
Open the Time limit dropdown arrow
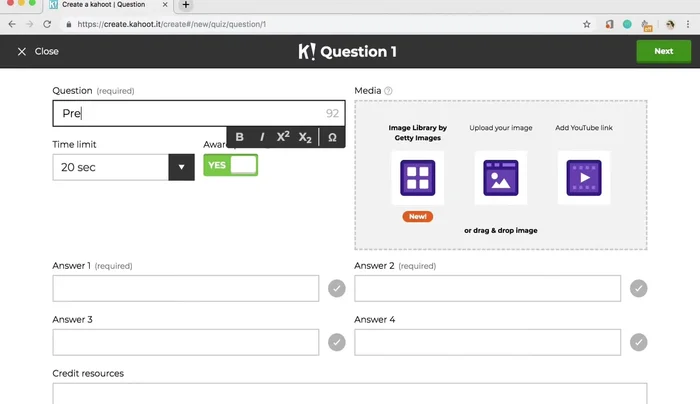point(181,167)
